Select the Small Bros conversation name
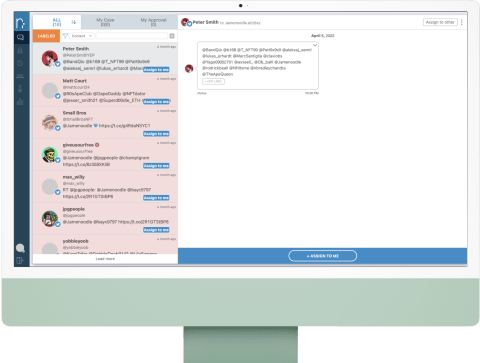This screenshot has width=480, height=363. coord(74,113)
